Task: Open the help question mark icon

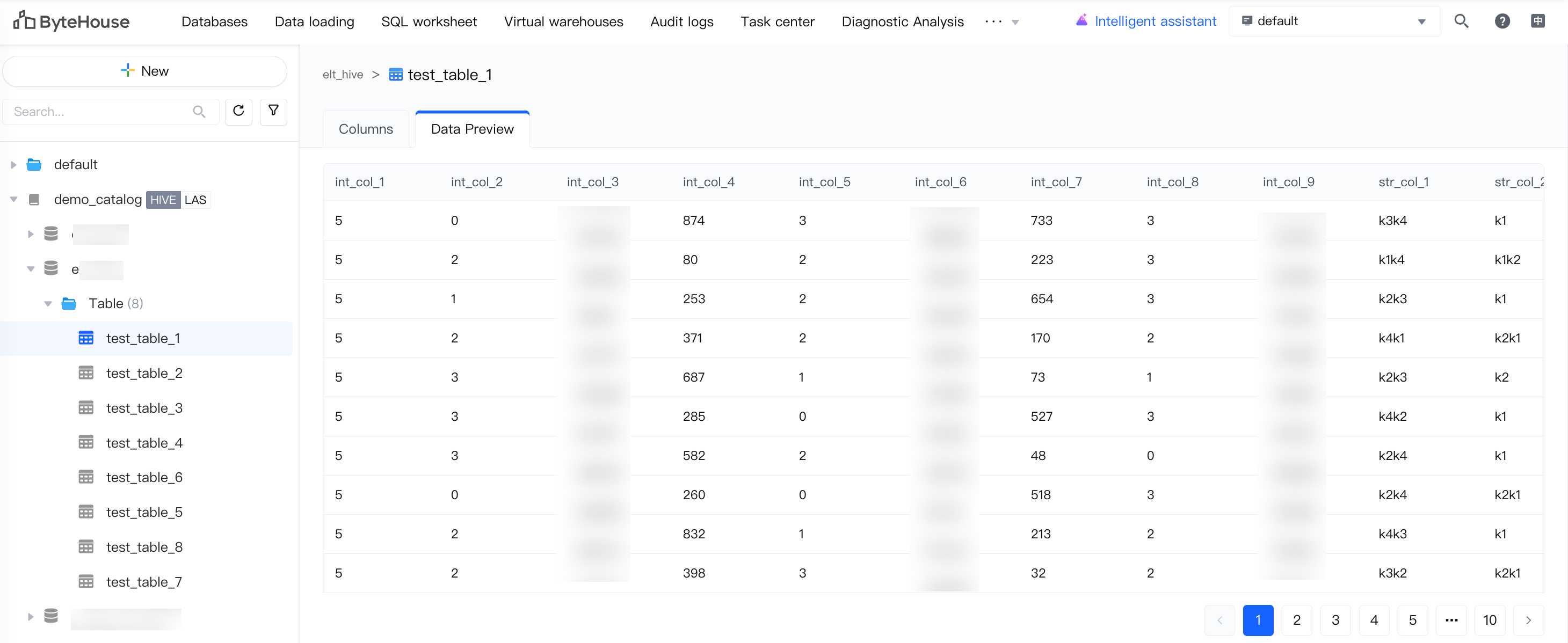Action: (x=1501, y=21)
